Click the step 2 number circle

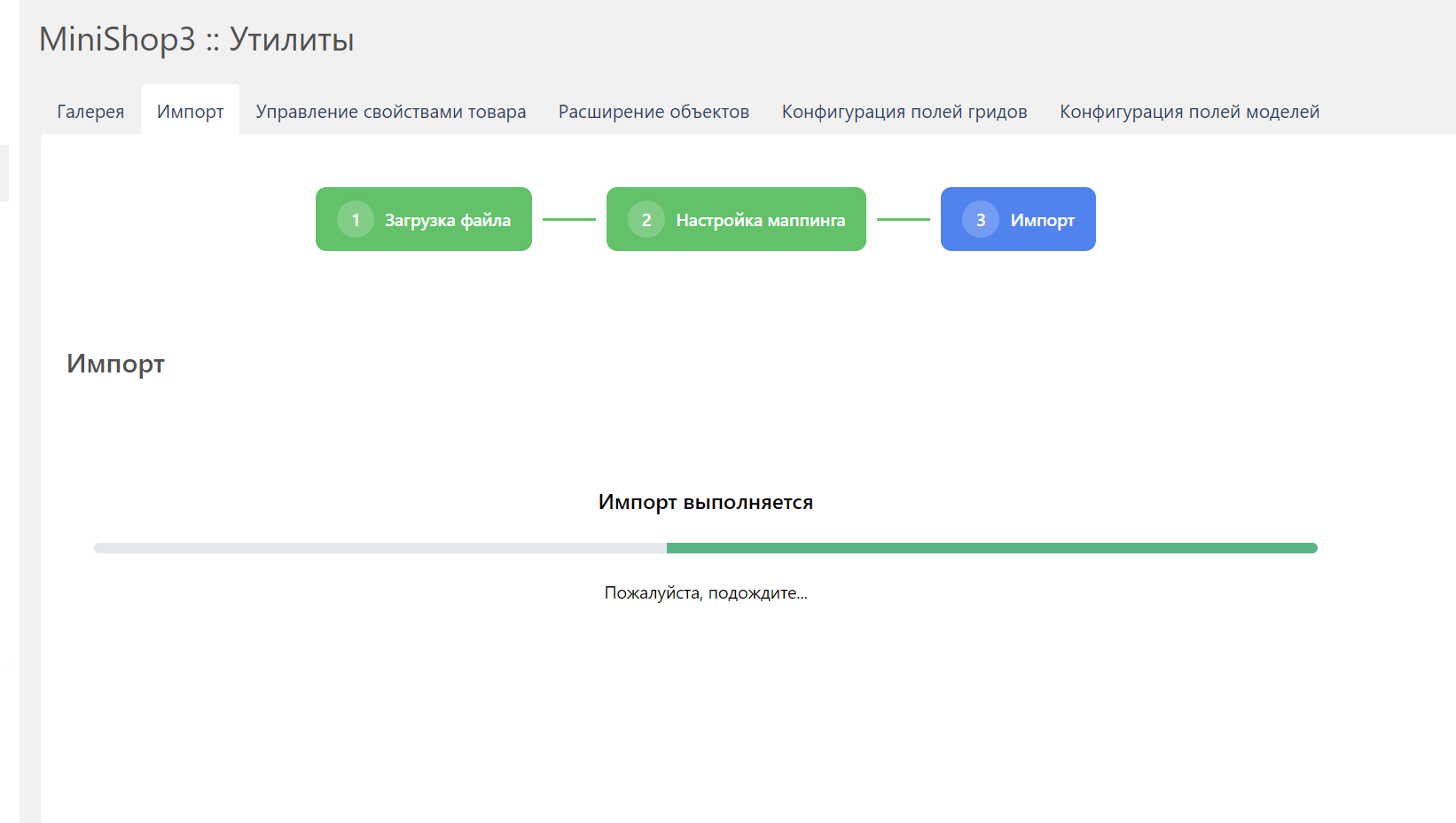pos(646,220)
